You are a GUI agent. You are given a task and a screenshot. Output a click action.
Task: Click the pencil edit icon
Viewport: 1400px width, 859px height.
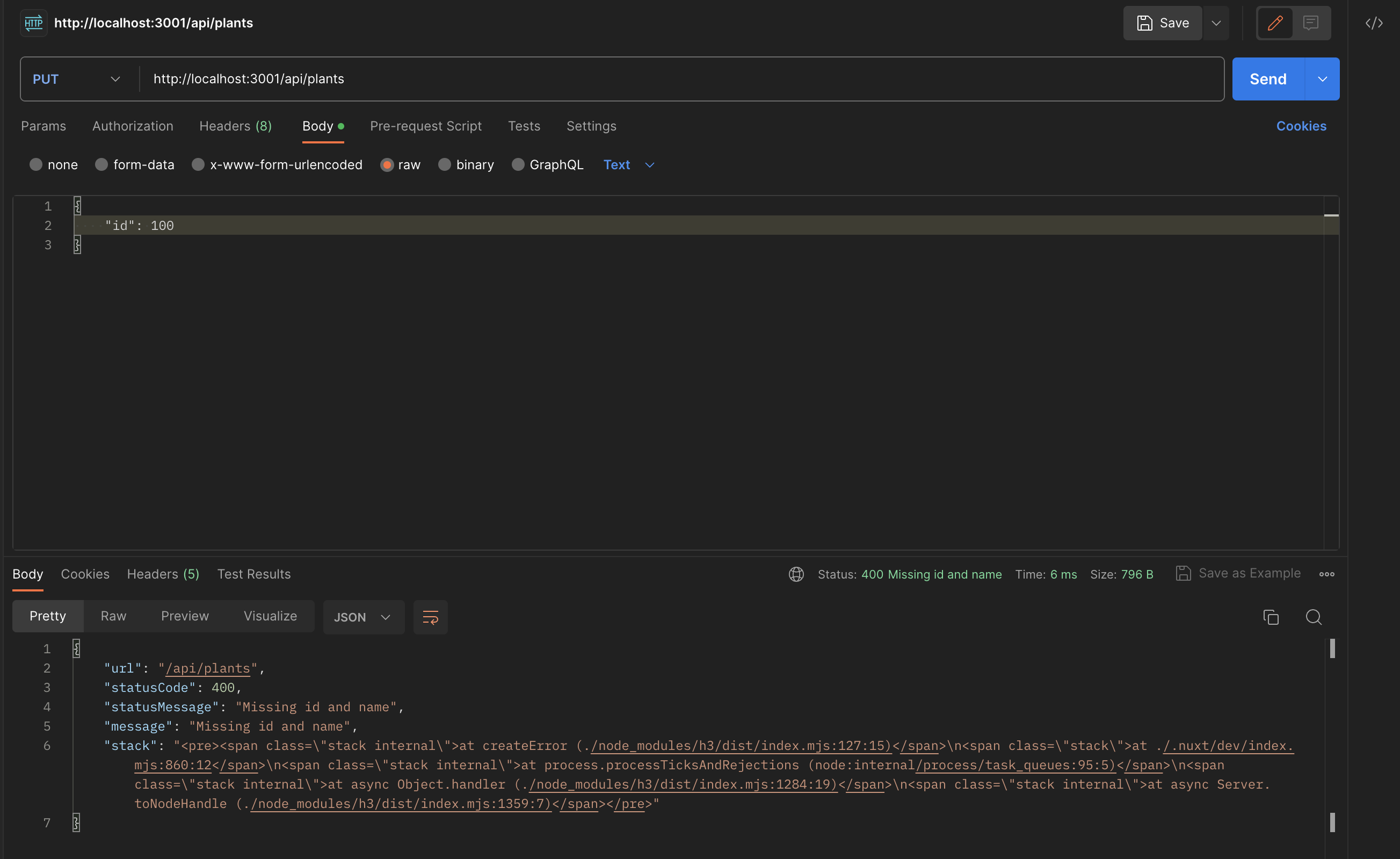click(1274, 23)
